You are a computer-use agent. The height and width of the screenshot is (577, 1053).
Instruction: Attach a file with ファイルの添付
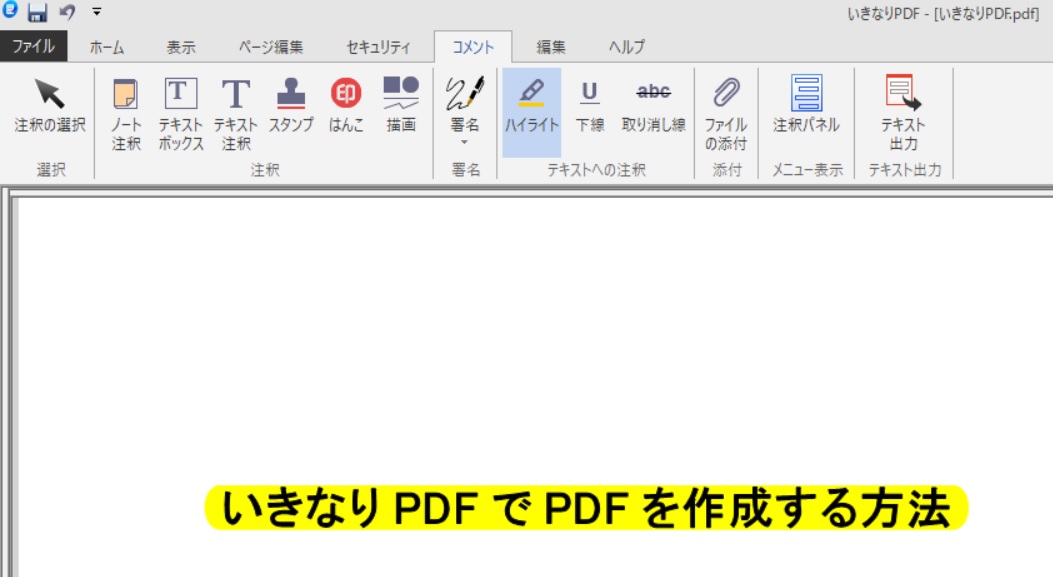click(725, 114)
